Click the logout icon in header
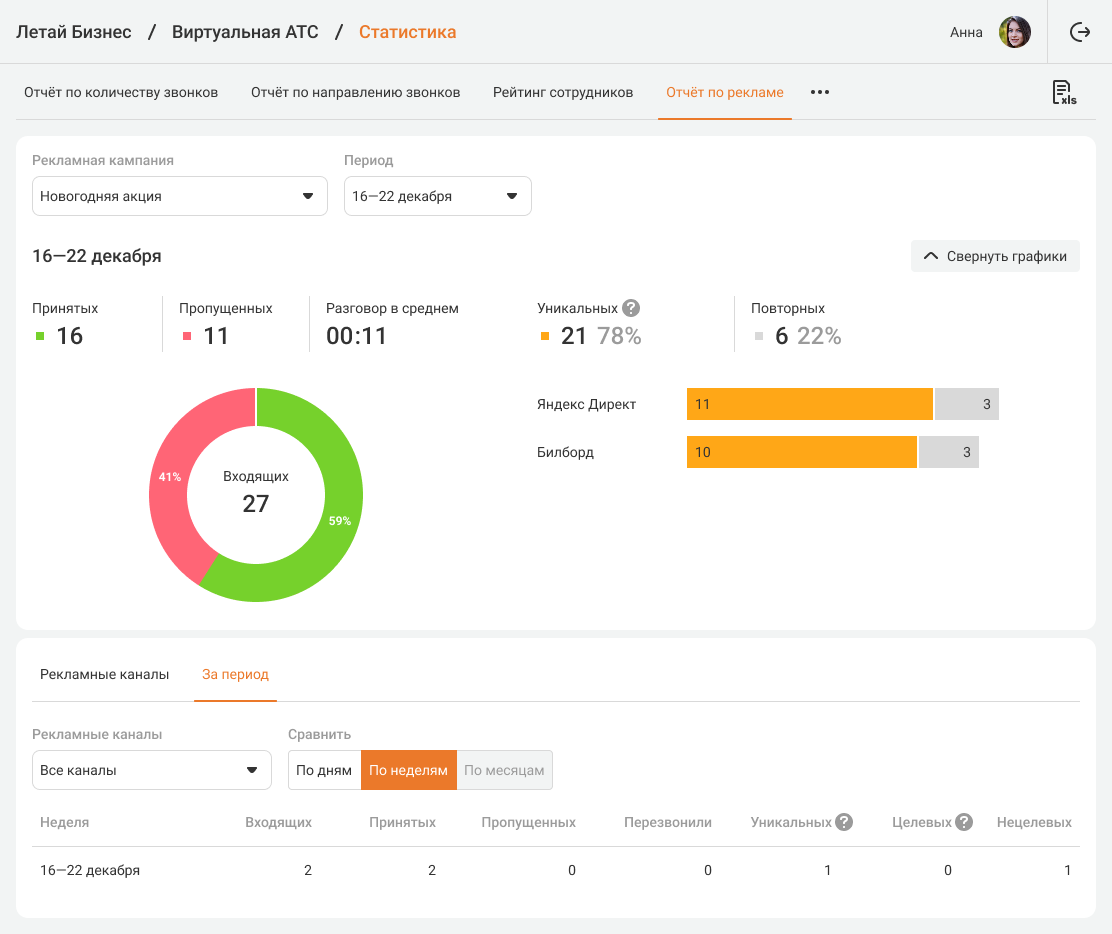Screen dimensions: 1112x934 click(x=1080, y=32)
